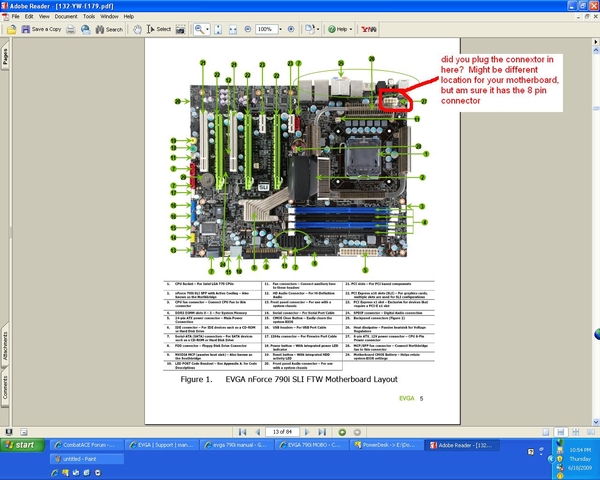Open the View menu
Image resolution: width=600 pixels, height=480 pixels.
point(44,16)
